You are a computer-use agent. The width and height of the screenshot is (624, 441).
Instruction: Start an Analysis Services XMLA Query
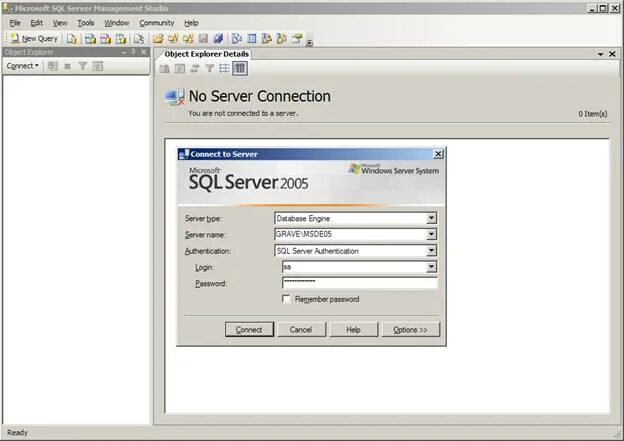coord(121,39)
